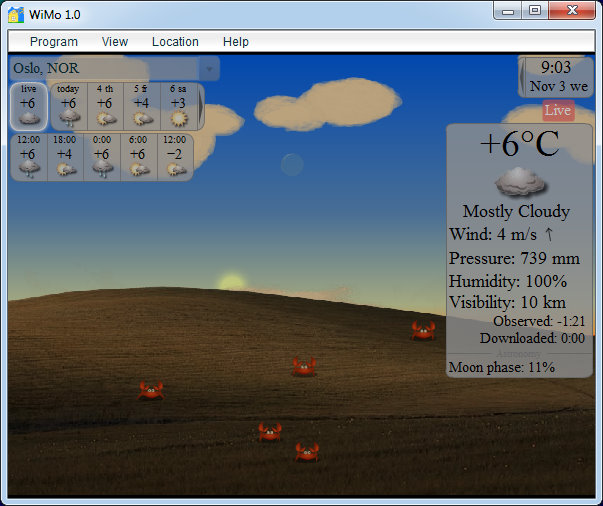Click the large cloud icon in the details panel
The image size is (603, 506).
click(521, 181)
